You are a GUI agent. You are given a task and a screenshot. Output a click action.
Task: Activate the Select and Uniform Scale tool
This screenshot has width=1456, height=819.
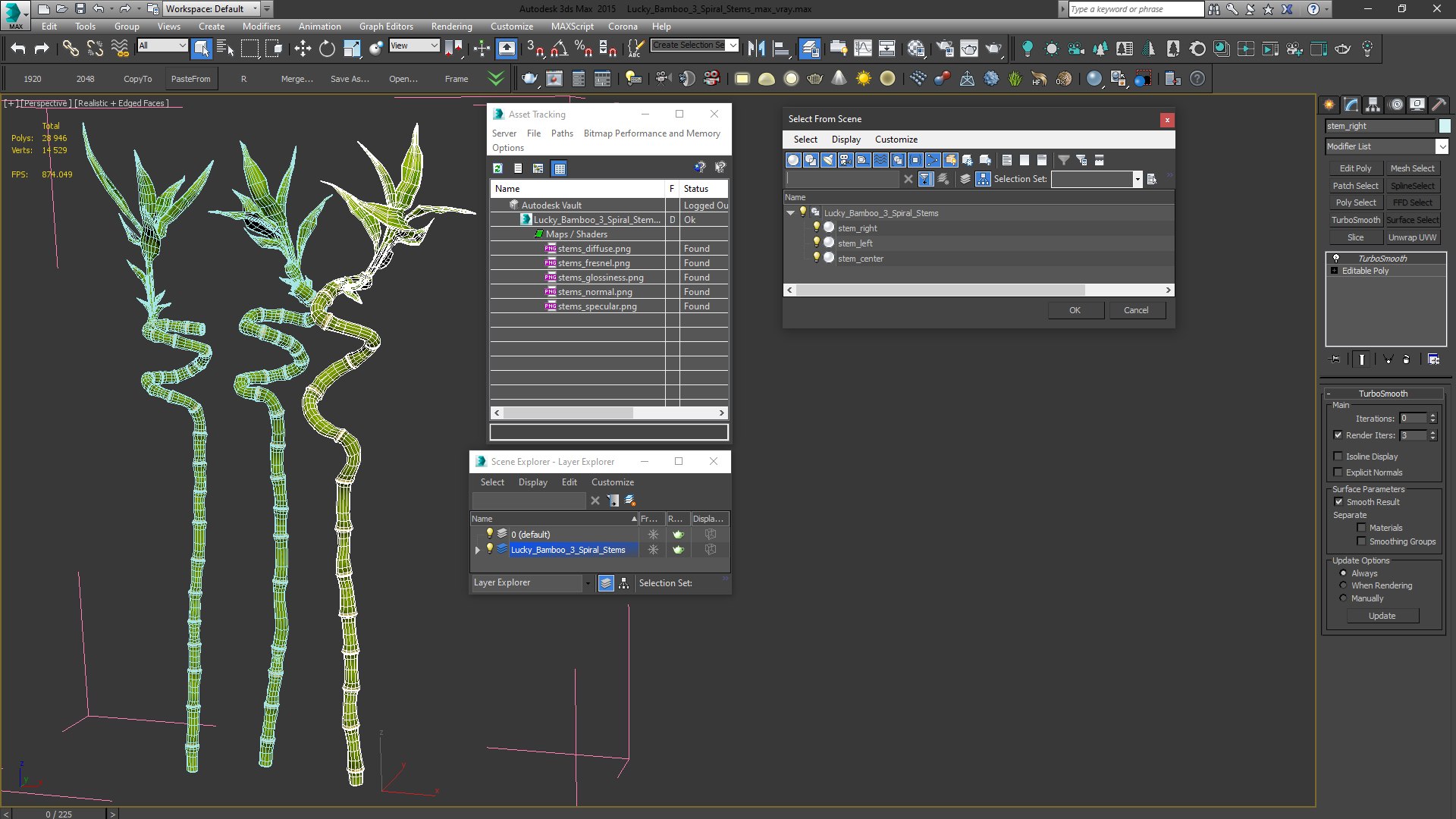click(x=352, y=49)
